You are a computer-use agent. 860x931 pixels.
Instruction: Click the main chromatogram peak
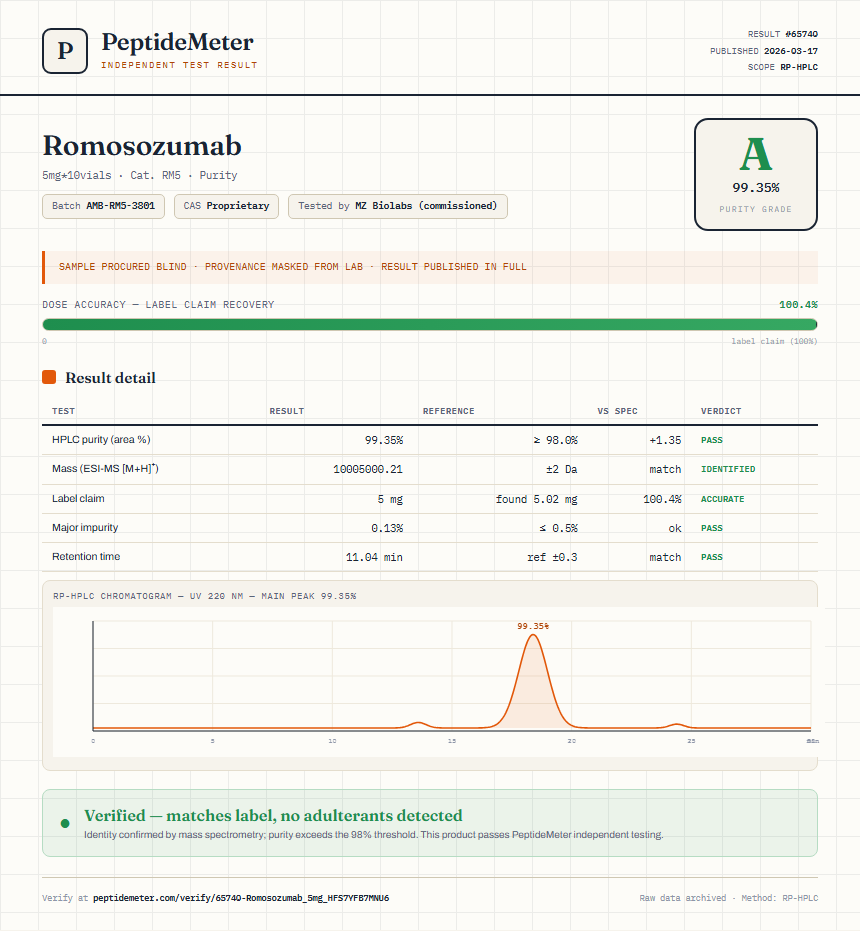tap(533, 683)
